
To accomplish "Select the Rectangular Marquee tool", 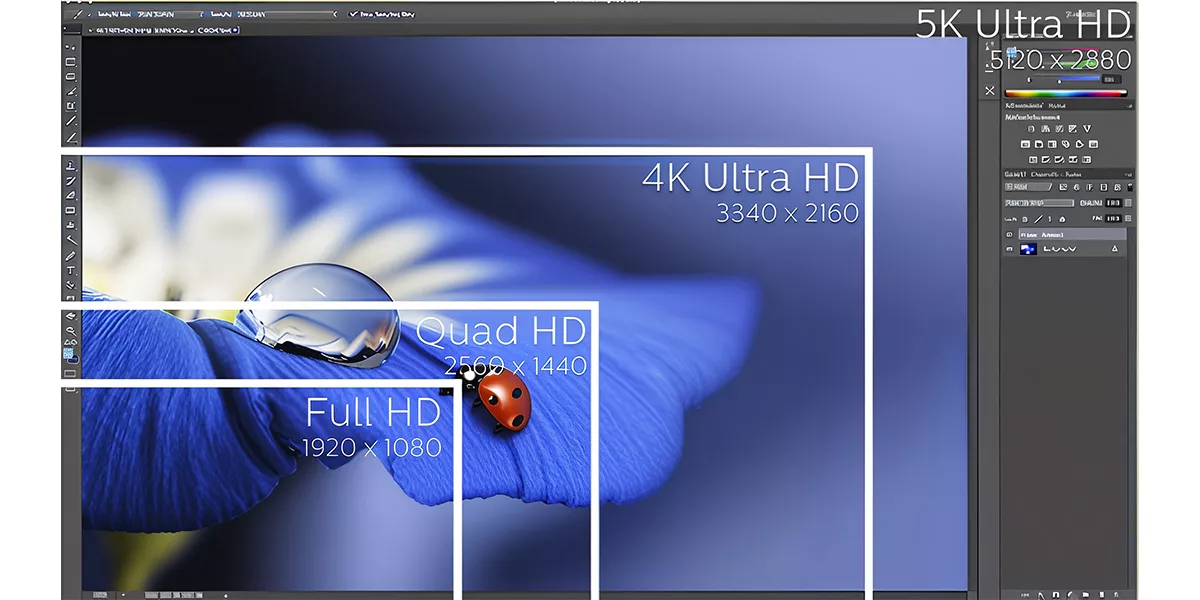I will point(69,60).
